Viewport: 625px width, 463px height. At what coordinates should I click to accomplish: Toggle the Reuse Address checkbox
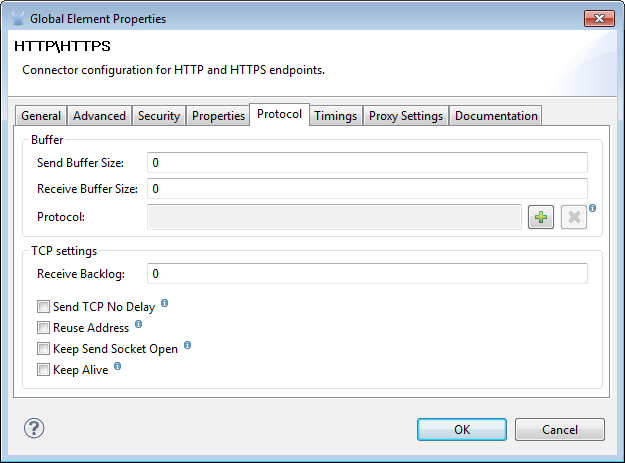pos(43,328)
